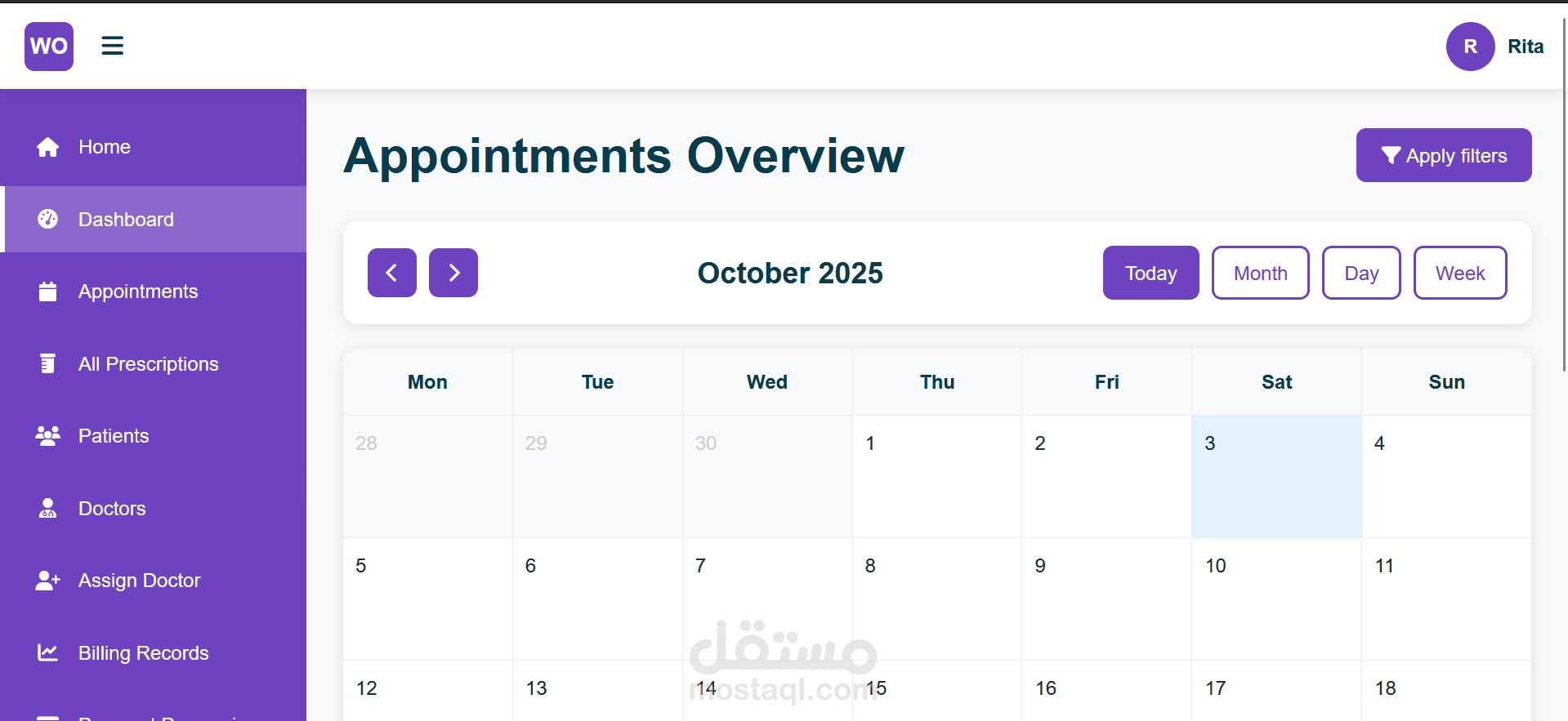Viewport: 1568px width, 721px height.
Task: Click the Dashboard gauge icon
Action: point(48,219)
